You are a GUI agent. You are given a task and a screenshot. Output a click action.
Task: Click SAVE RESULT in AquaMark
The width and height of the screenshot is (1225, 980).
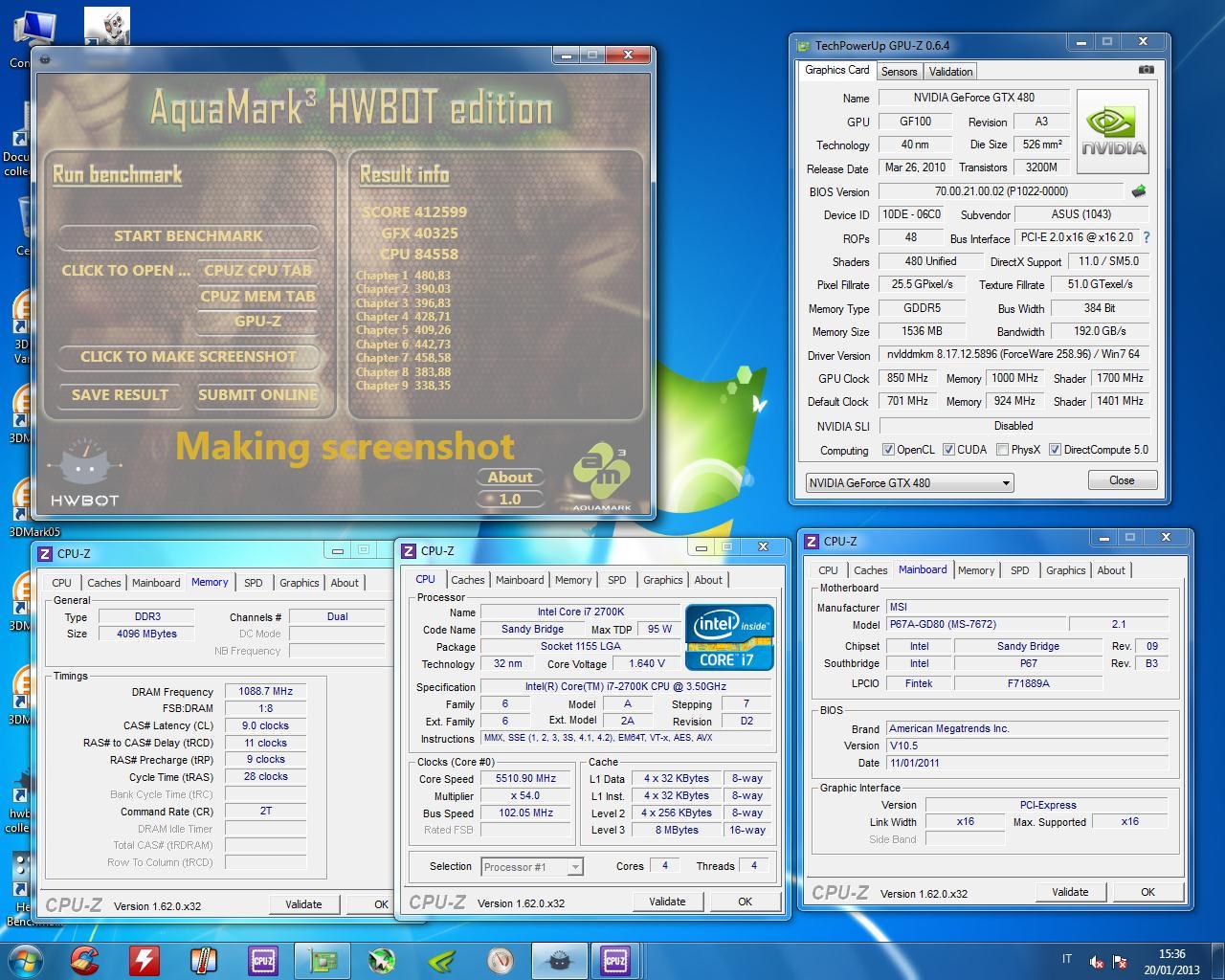(120, 394)
